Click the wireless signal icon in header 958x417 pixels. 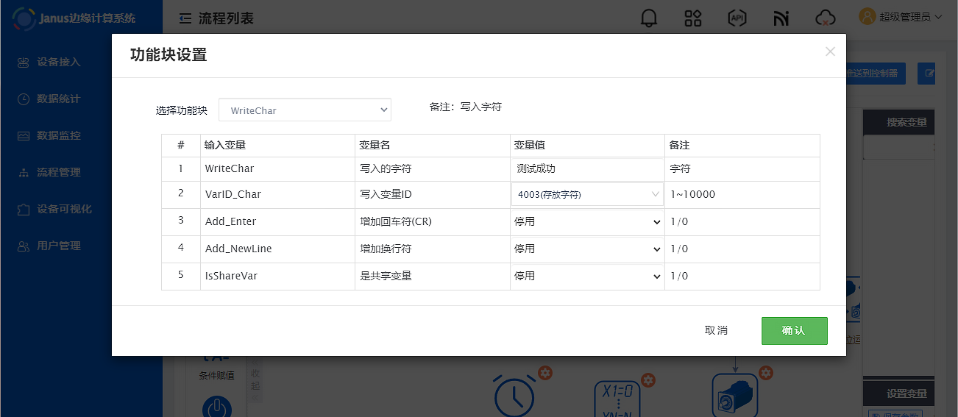[x=781, y=18]
